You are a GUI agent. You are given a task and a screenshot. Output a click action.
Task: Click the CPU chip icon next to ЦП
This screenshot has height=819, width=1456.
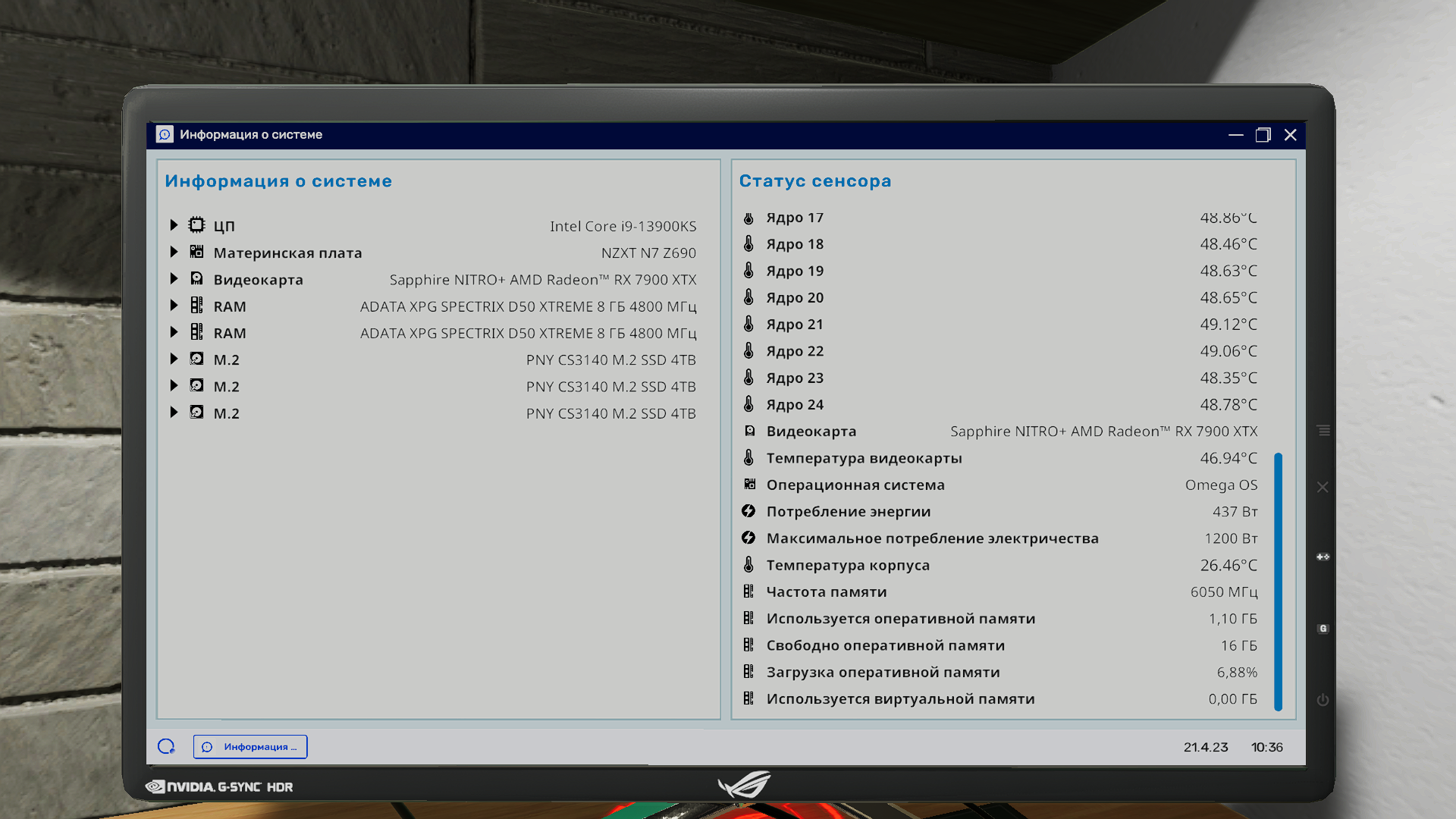pos(196,224)
